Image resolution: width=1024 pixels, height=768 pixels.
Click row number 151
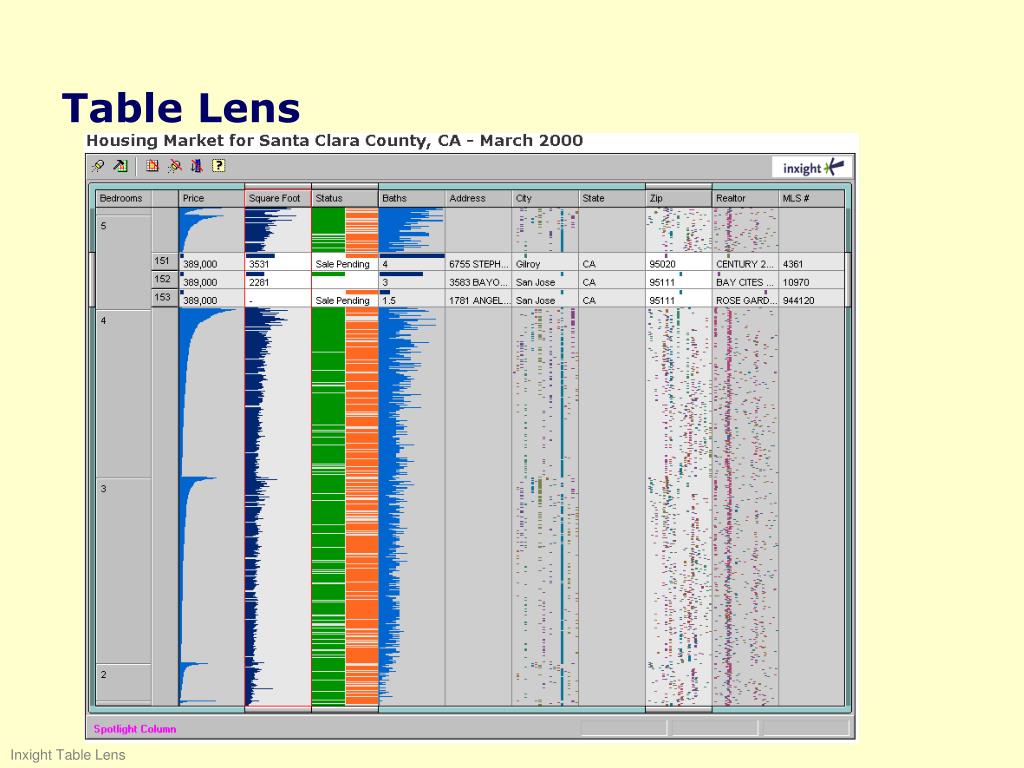coord(164,261)
